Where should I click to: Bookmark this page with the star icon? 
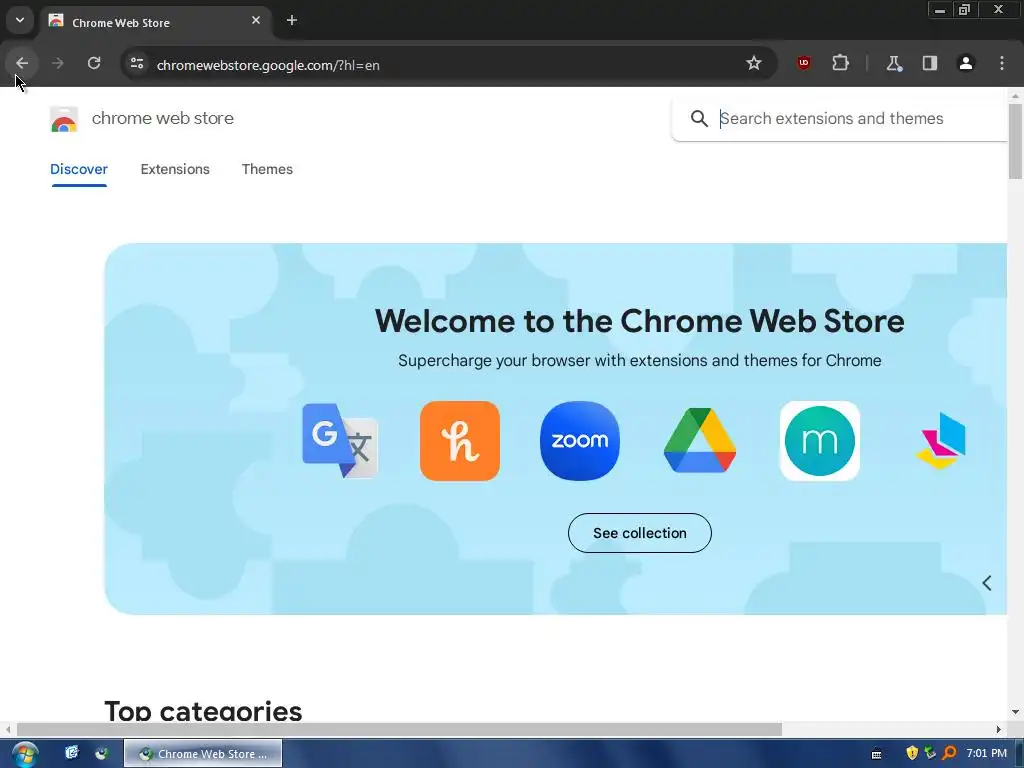pyautogui.click(x=754, y=63)
